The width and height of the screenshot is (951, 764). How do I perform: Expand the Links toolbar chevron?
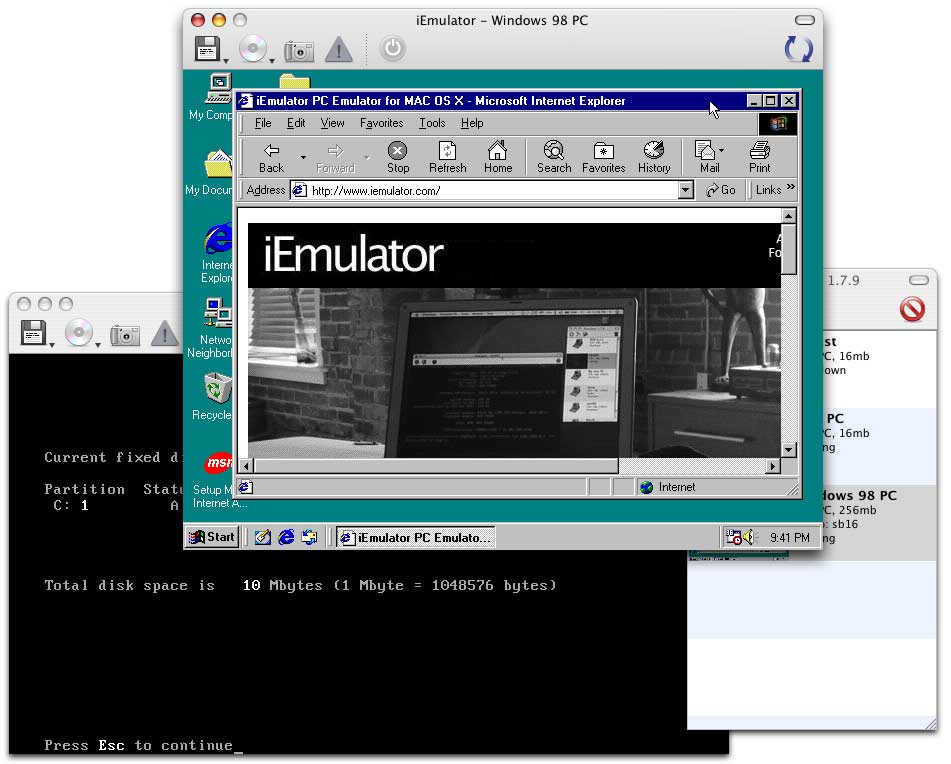tap(790, 187)
